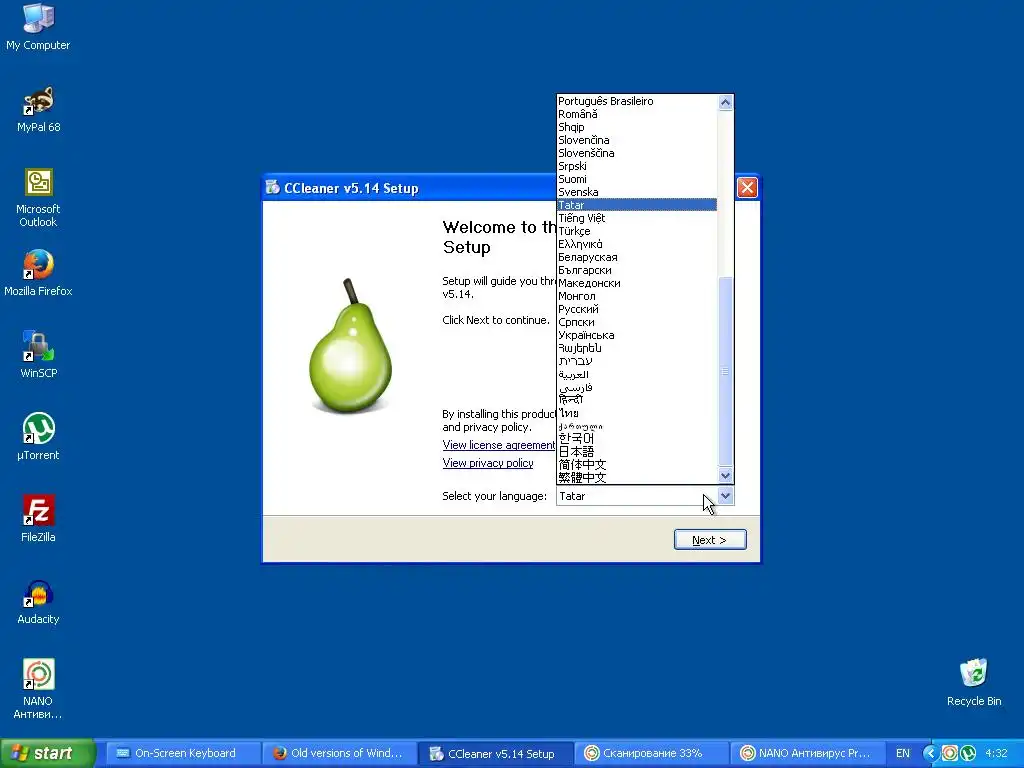
Task: Switch to NANO Антивирус Pr... taskbar window
Action: (x=808, y=753)
